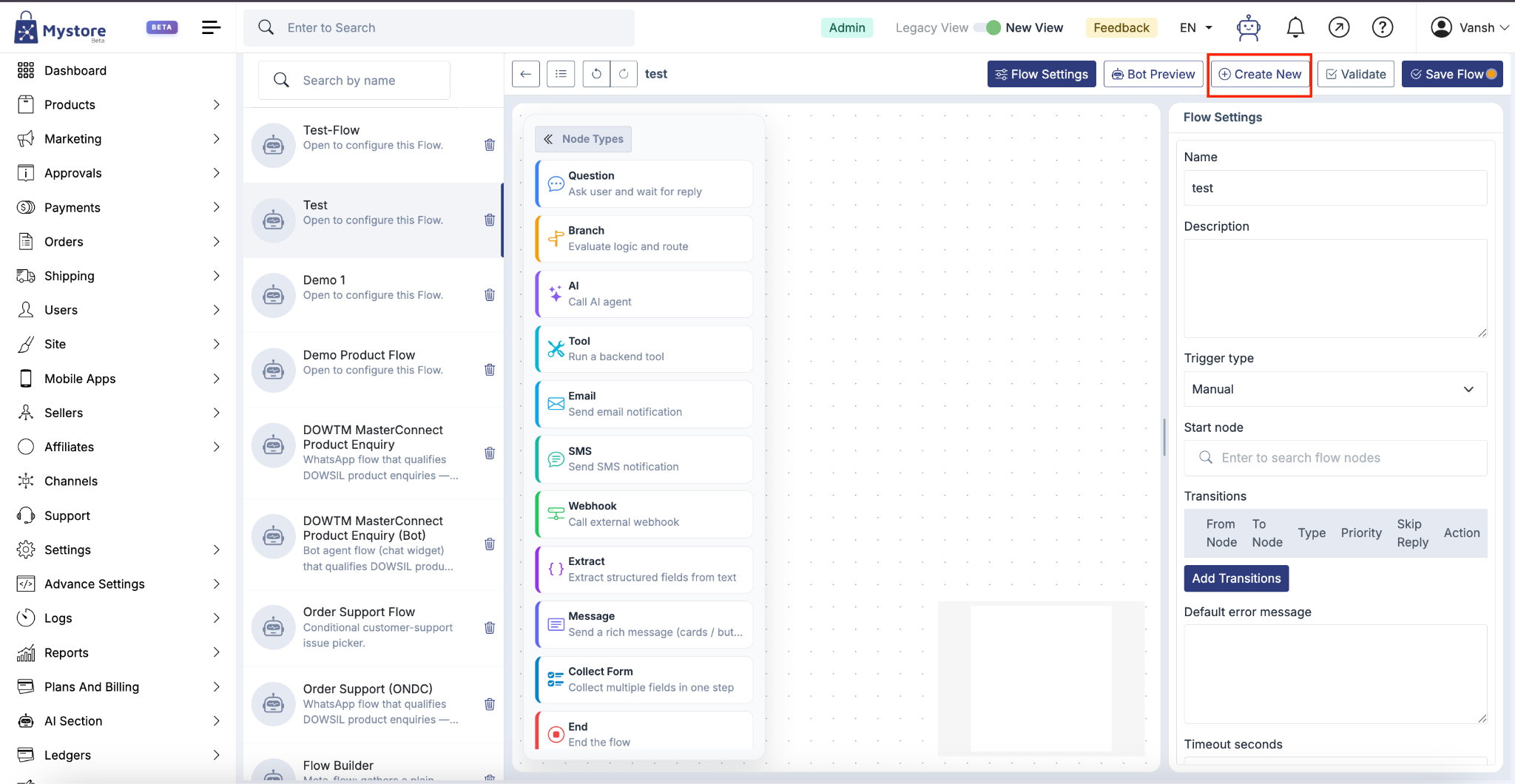Screen dimensions: 1515x784
Task: Delete the Demo Product Flow via trash icon
Action: (490, 370)
